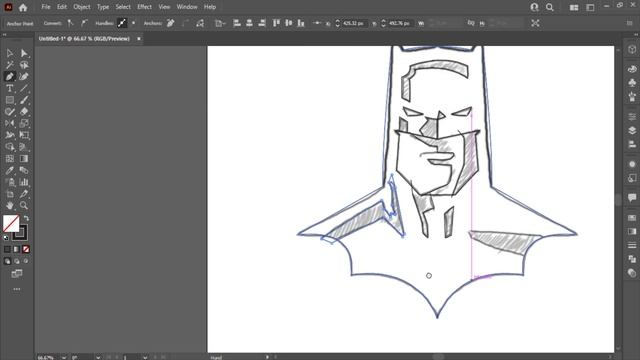Select the Paintbrush tool
This screenshot has width=640, height=360.
[x=24, y=100]
